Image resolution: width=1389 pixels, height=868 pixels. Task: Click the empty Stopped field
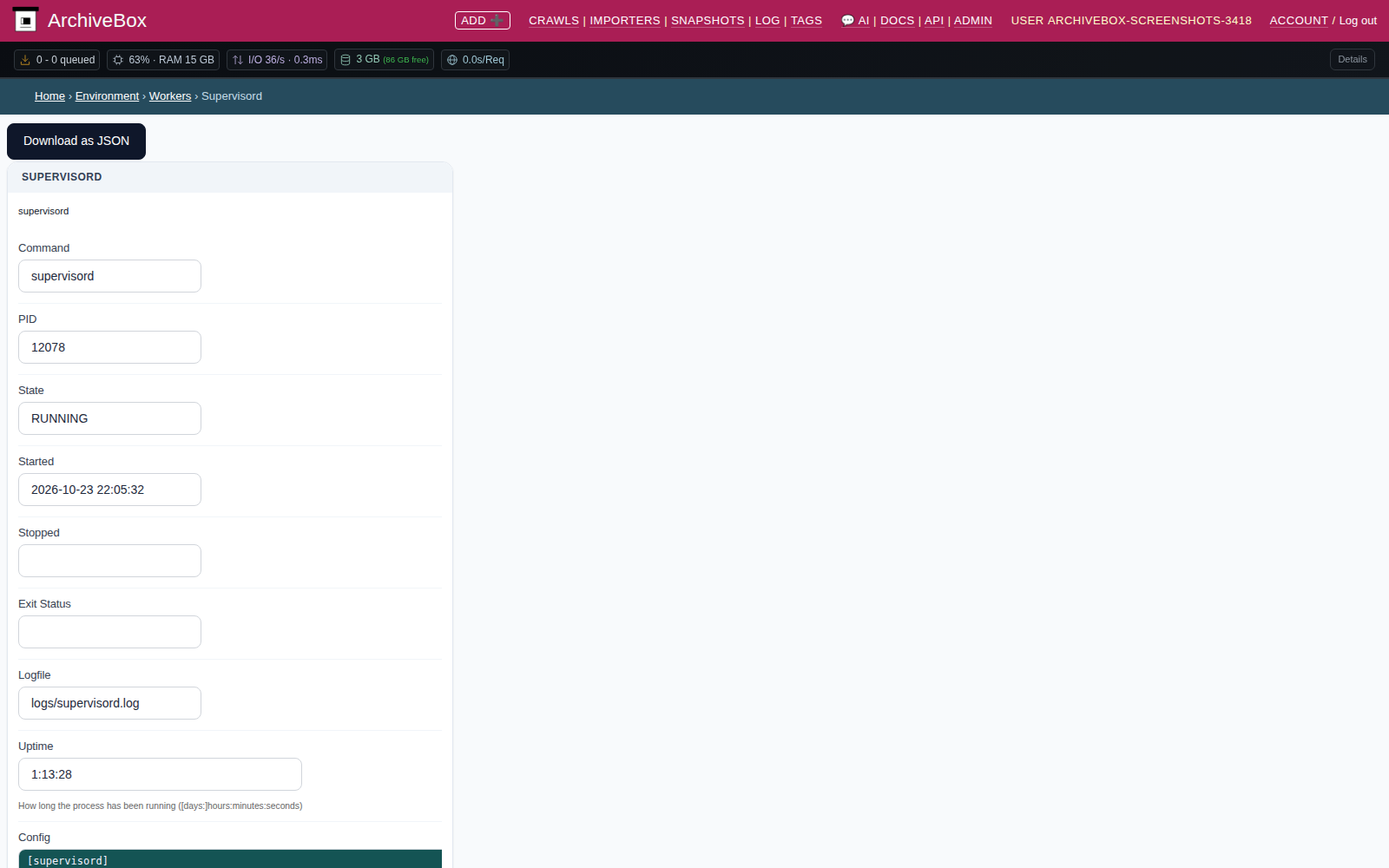click(109, 561)
